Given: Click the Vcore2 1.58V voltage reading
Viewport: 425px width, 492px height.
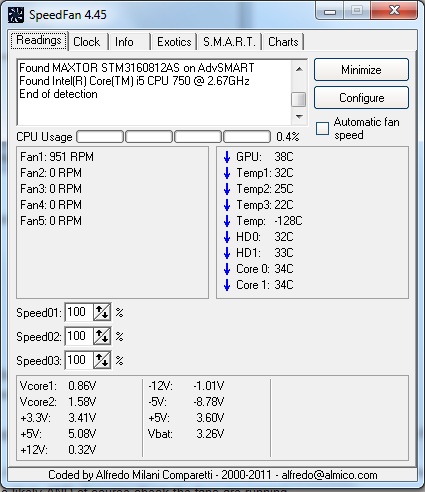Looking at the screenshot, I should [x=58, y=402].
